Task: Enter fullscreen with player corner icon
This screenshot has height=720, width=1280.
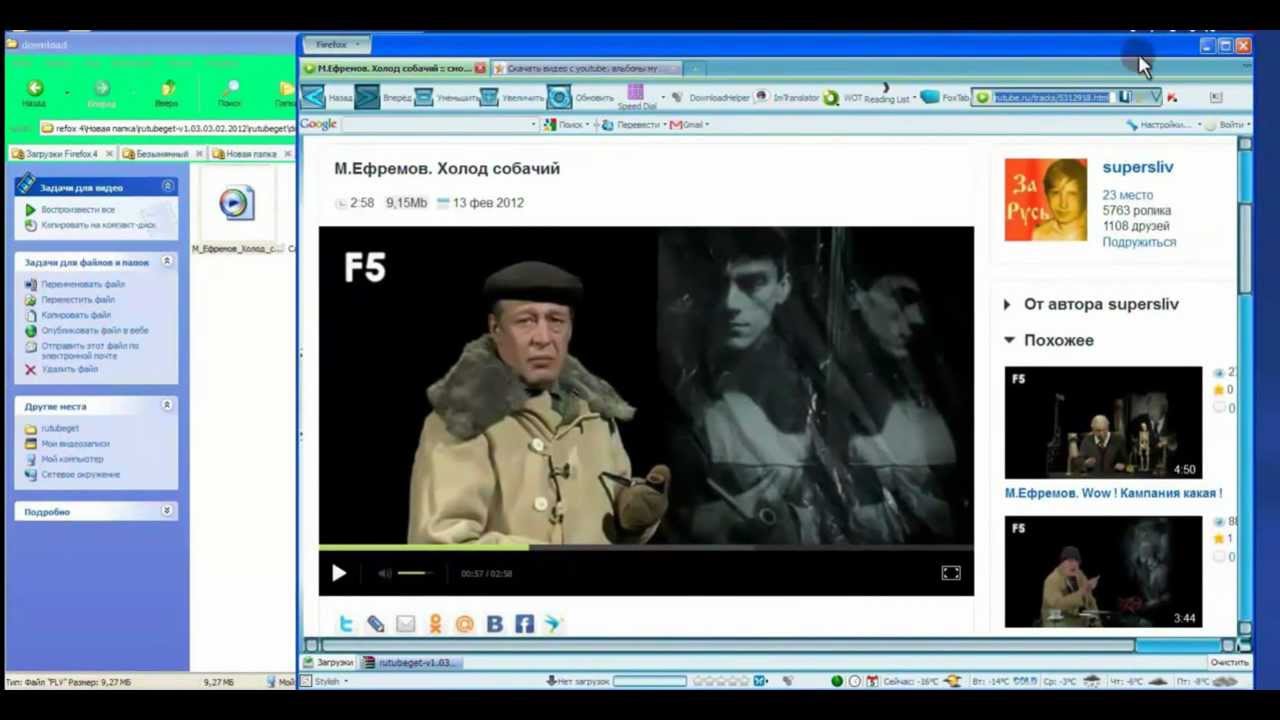Action: (x=951, y=573)
